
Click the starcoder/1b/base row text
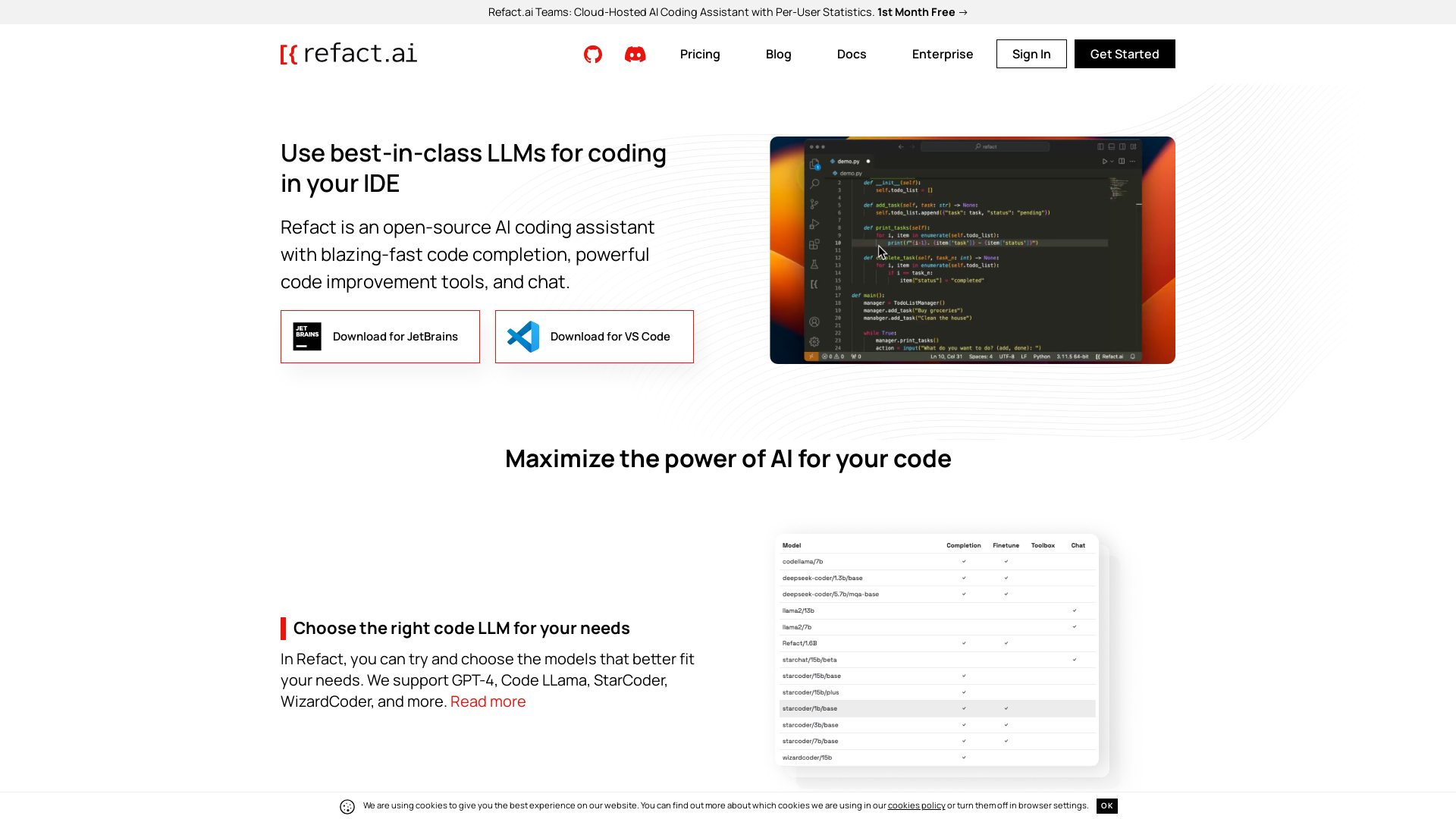pos(809,708)
